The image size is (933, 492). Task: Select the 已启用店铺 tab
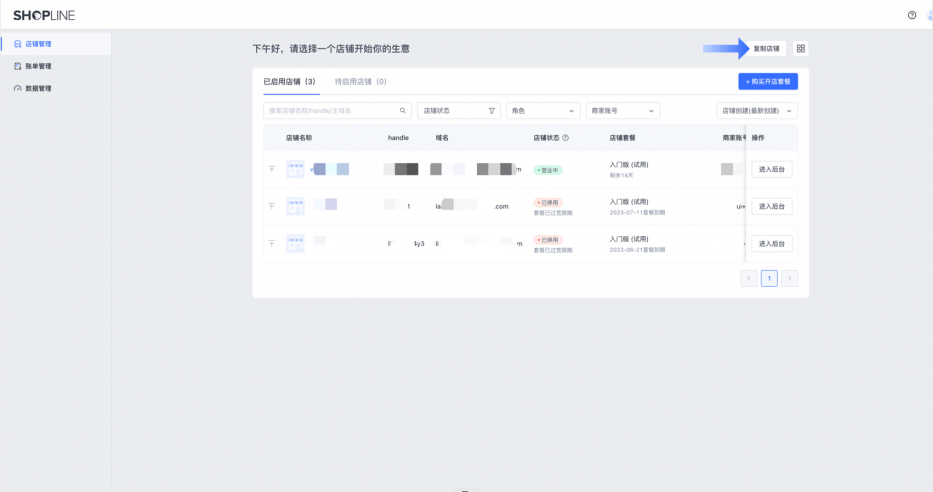289,81
